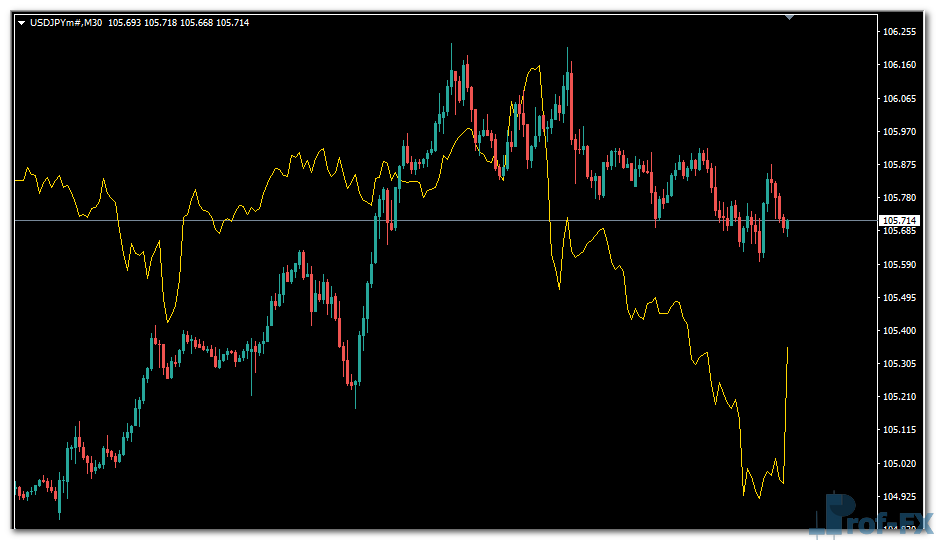Select the yellow indicator line's final upward spike

787,400
